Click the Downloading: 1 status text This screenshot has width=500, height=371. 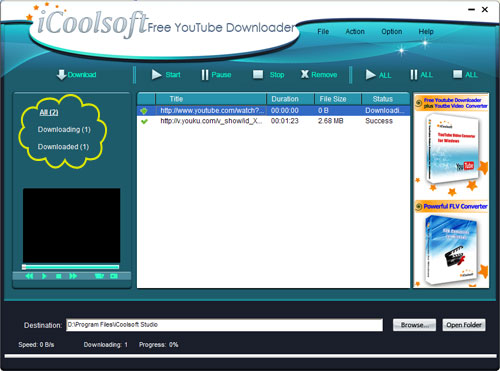106,345
